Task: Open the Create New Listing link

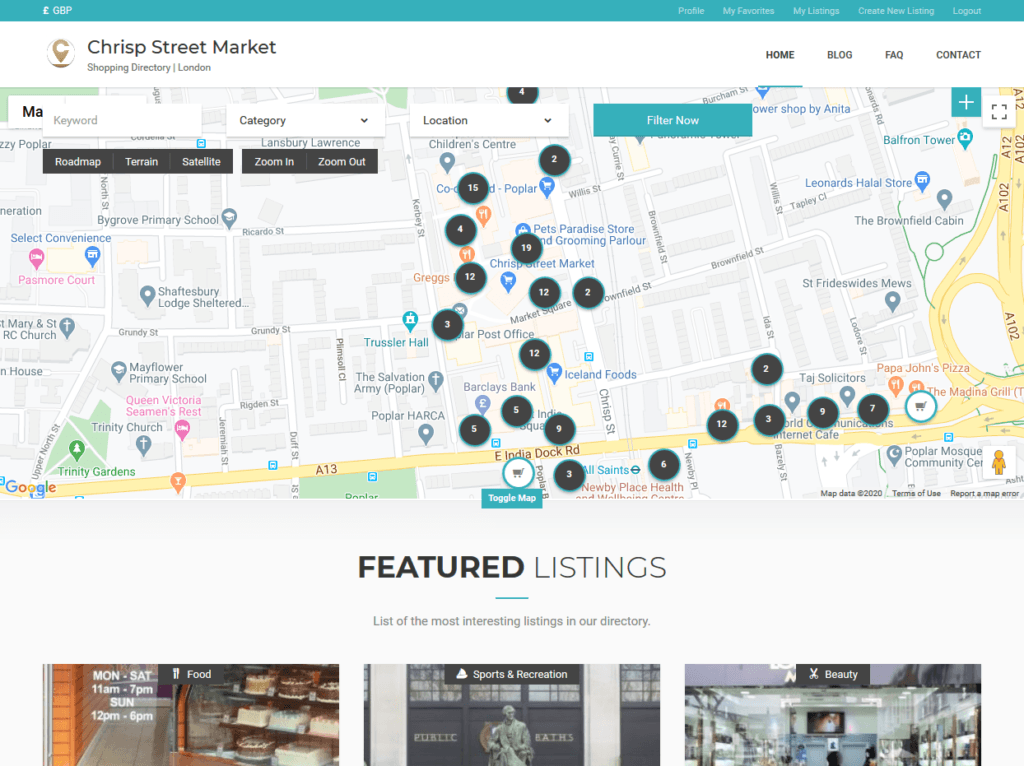Action: click(895, 11)
